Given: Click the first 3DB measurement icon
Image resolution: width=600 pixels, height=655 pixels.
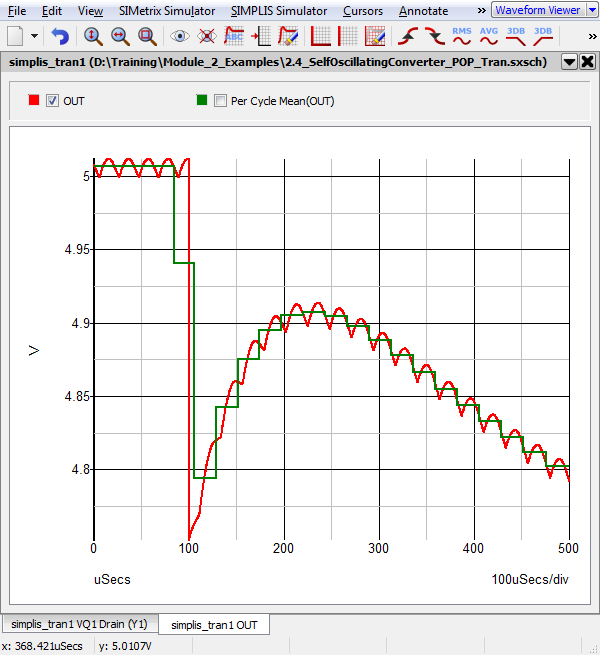Looking at the screenshot, I should click(x=516, y=36).
